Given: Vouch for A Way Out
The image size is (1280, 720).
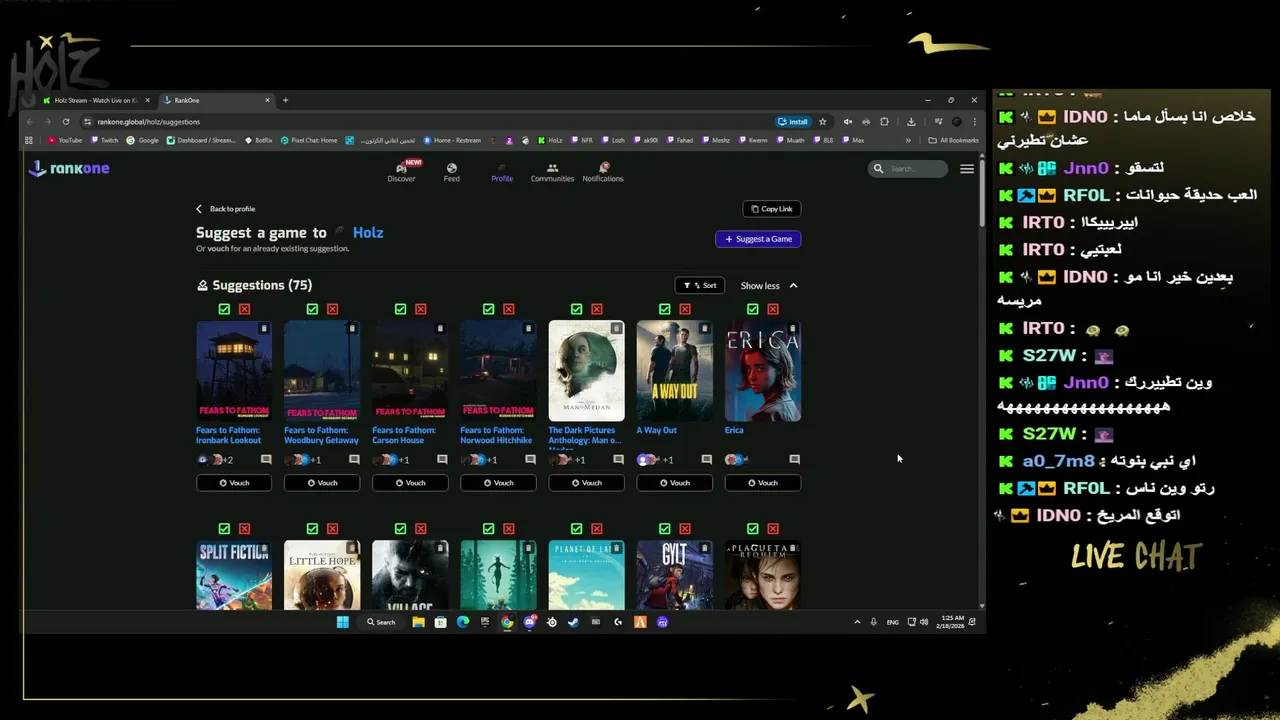Looking at the screenshot, I should point(674,483).
